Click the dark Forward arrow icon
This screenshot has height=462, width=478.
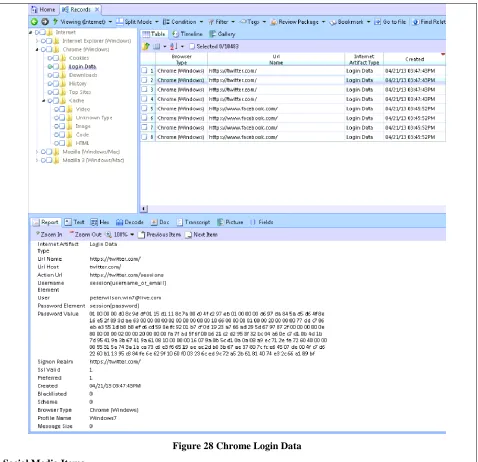45,22
